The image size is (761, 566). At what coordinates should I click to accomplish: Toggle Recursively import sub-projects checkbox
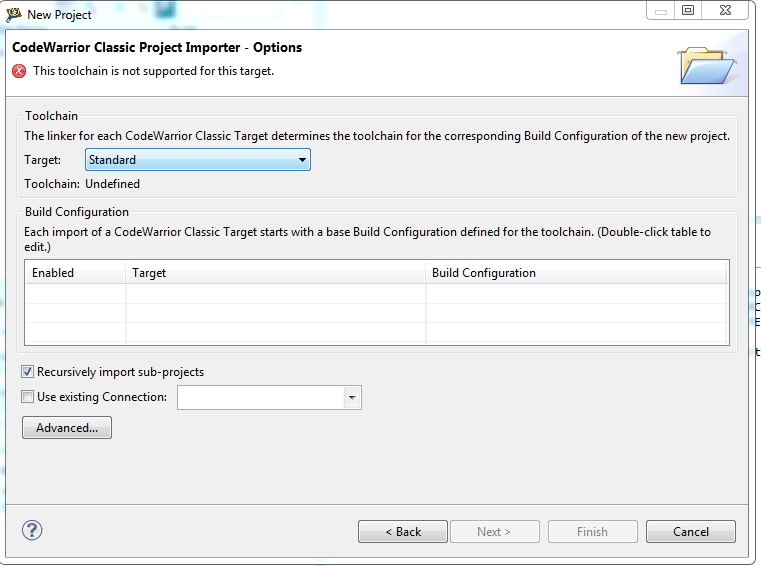tap(28, 372)
